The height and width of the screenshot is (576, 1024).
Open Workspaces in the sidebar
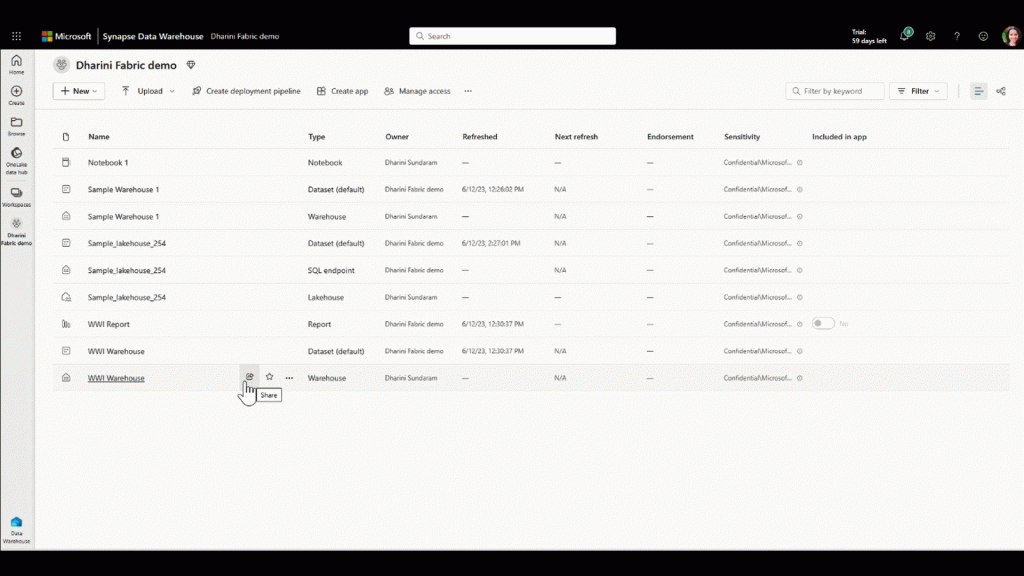(16, 197)
